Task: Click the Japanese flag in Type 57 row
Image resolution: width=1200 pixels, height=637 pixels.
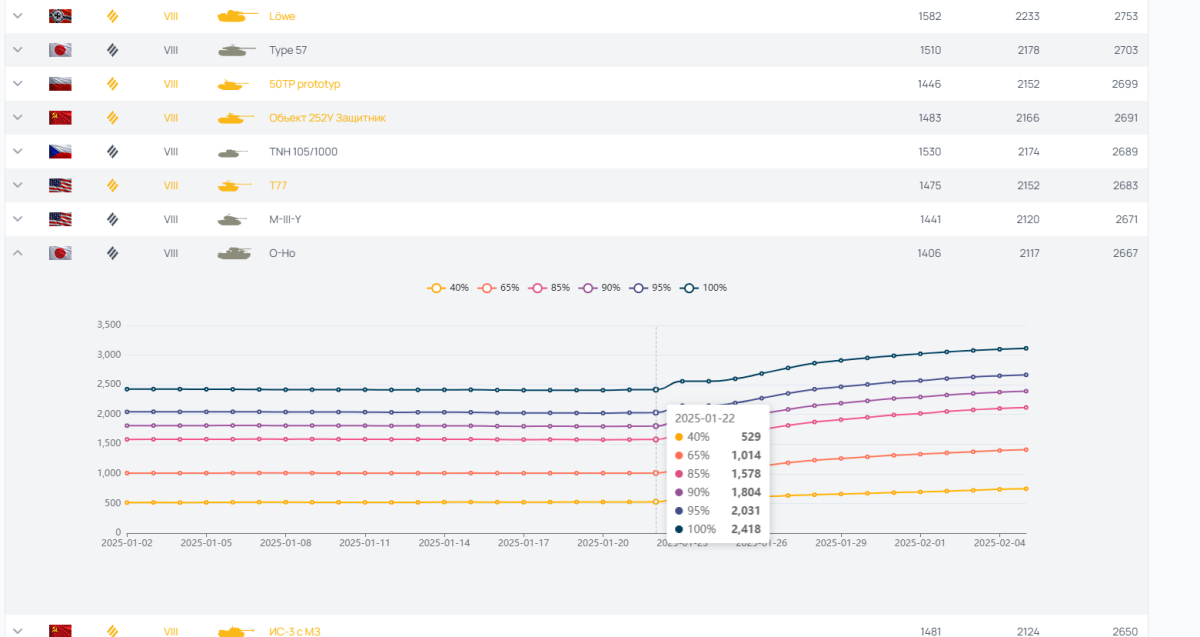Action: [x=60, y=50]
